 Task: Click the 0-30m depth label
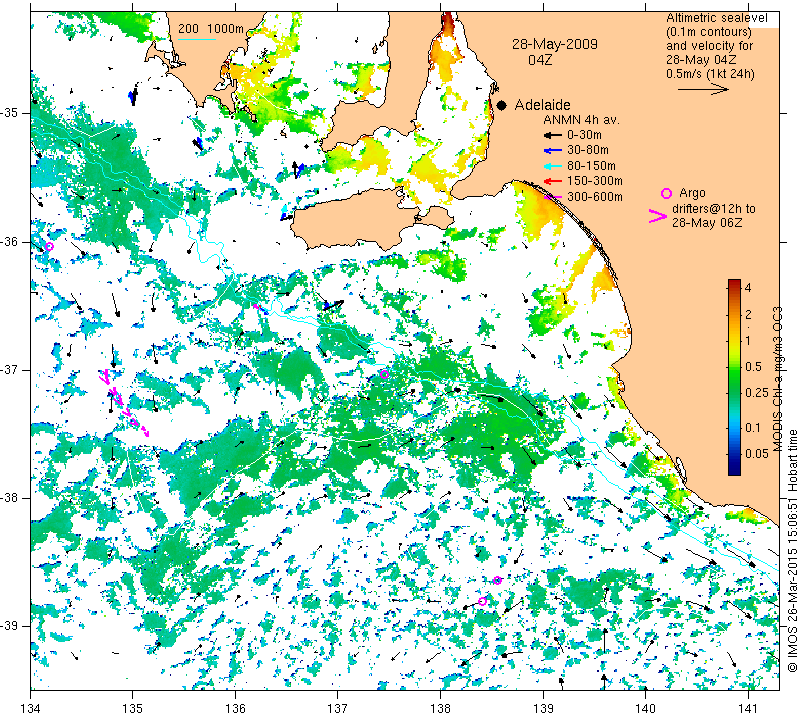[x=585, y=135]
